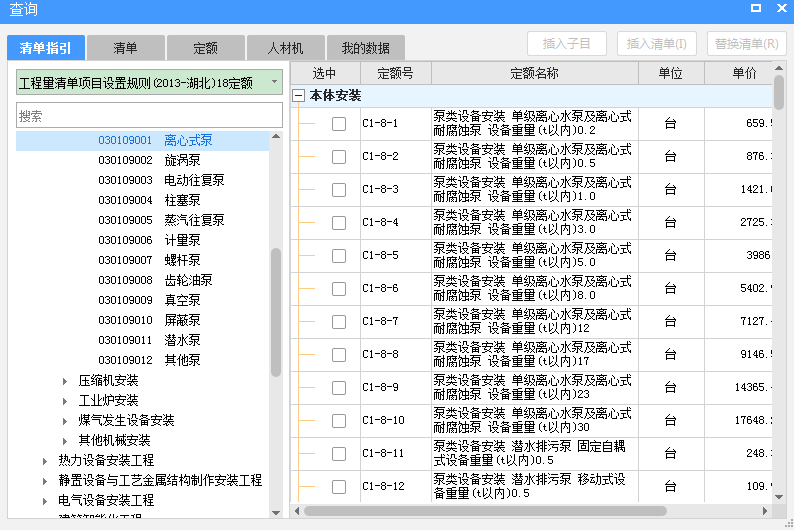Close the 查询 window
Screen dimensions: 794x530
[x=781, y=8]
